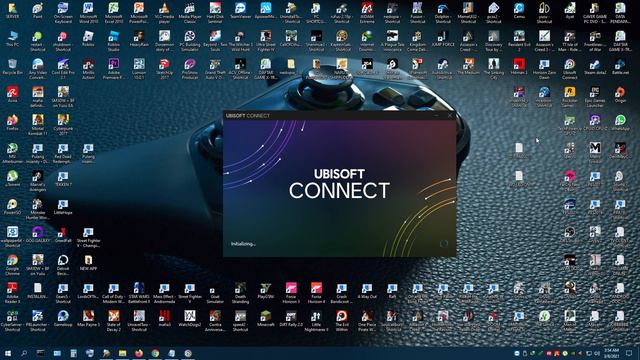Select the Death Stranding desktop icon
The height and width of the screenshot is (360, 640).
(x=240, y=292)
